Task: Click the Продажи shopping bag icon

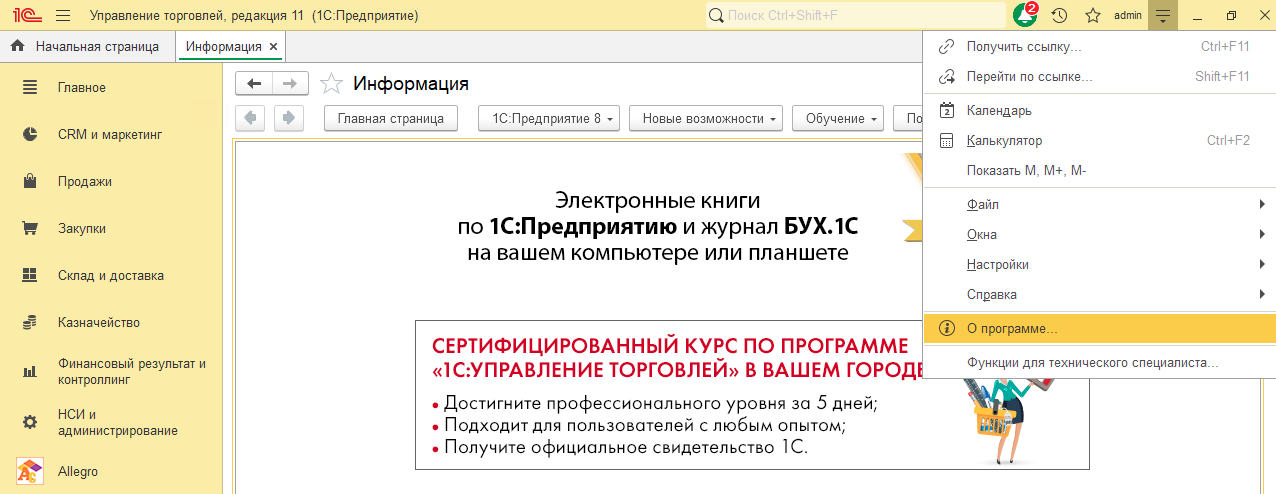Action: point(30,181)
